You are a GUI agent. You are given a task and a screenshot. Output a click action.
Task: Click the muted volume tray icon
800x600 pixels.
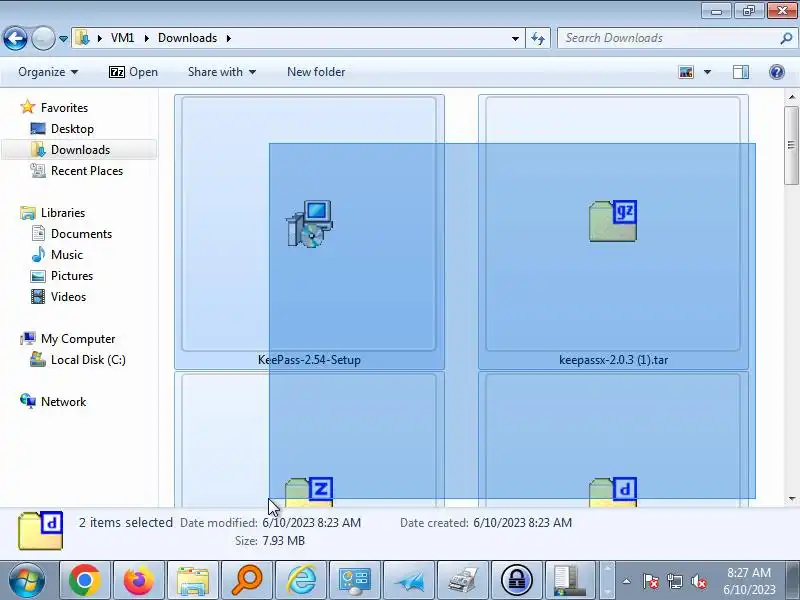tap(698, 581)
